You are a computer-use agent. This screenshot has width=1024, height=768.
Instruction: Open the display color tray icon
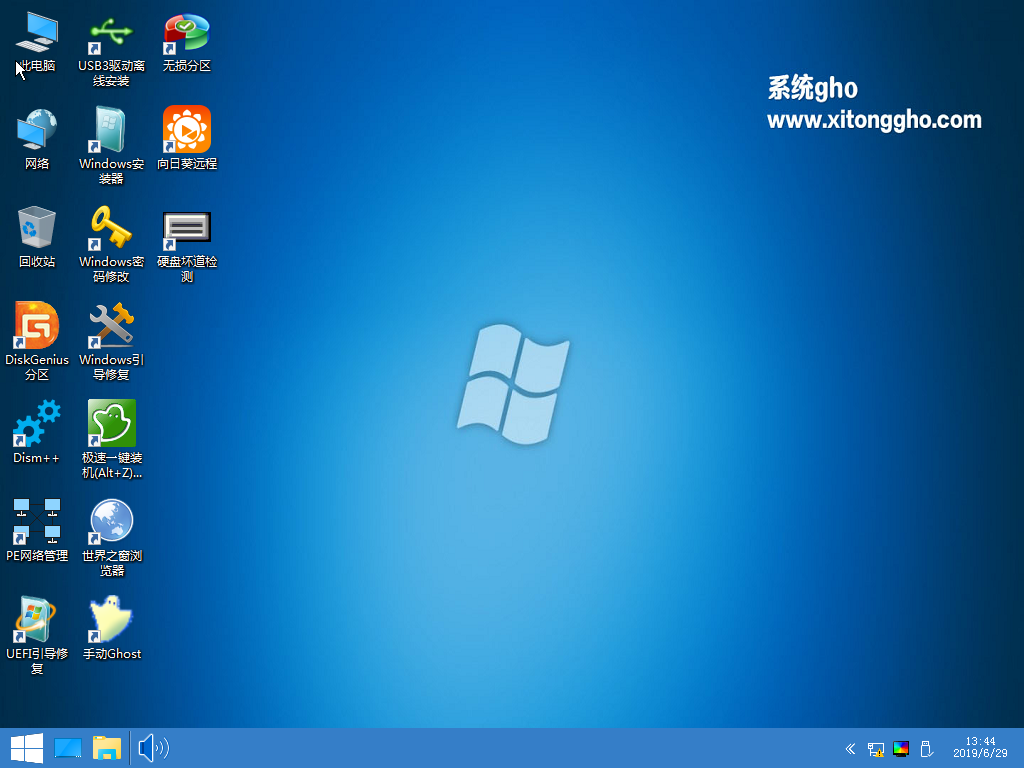coord(901,749)
